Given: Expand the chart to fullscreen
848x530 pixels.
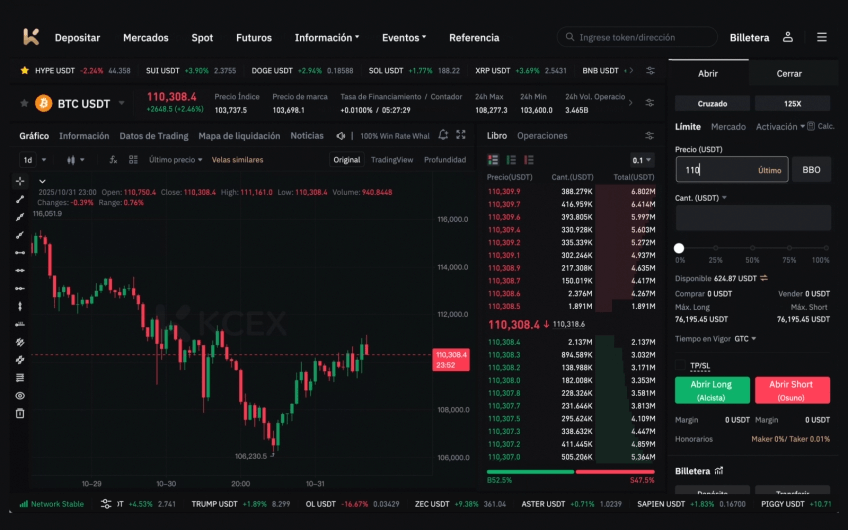Looking at the screenshot, I should pyautogui.click(x=460, y=135).
